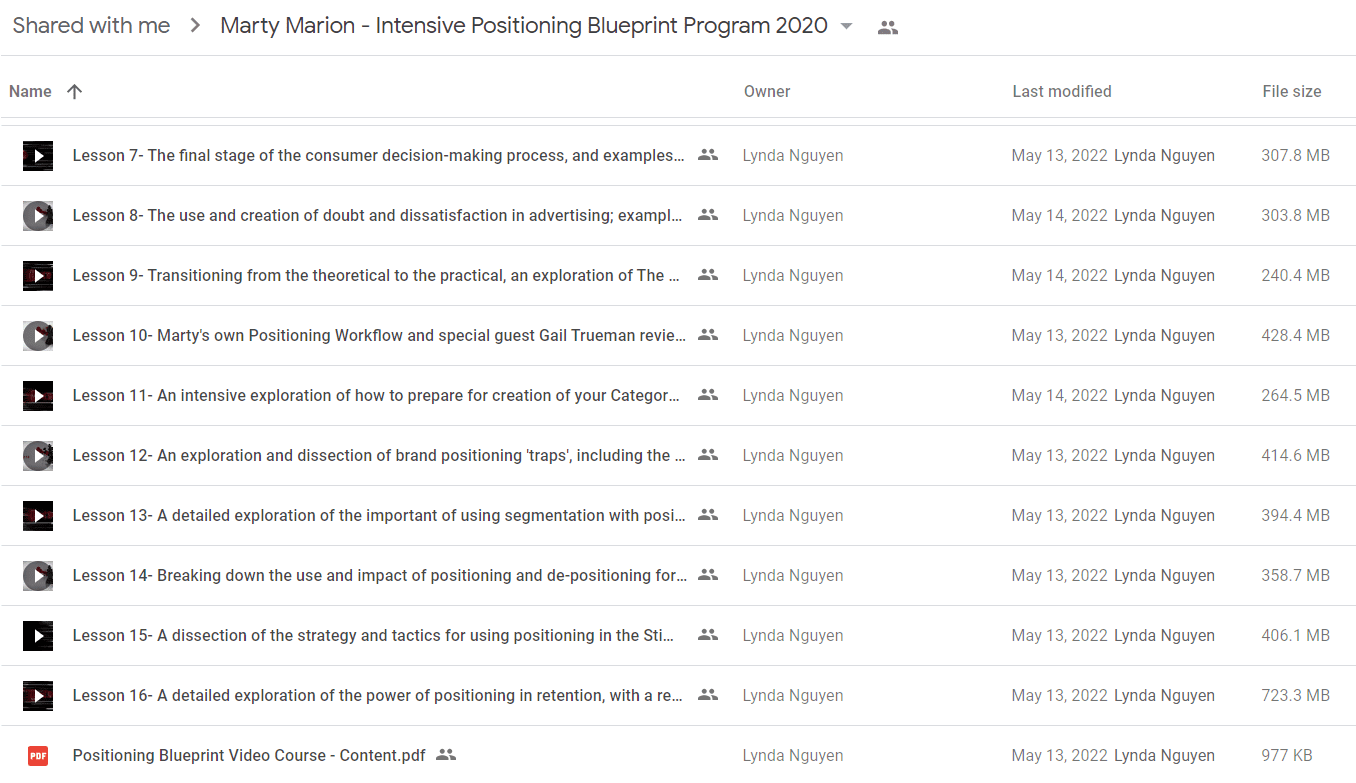Open the folder name dropdown arrow in breadcrumb
Viewport: 1356px width, 783px height.
[847, 26]
